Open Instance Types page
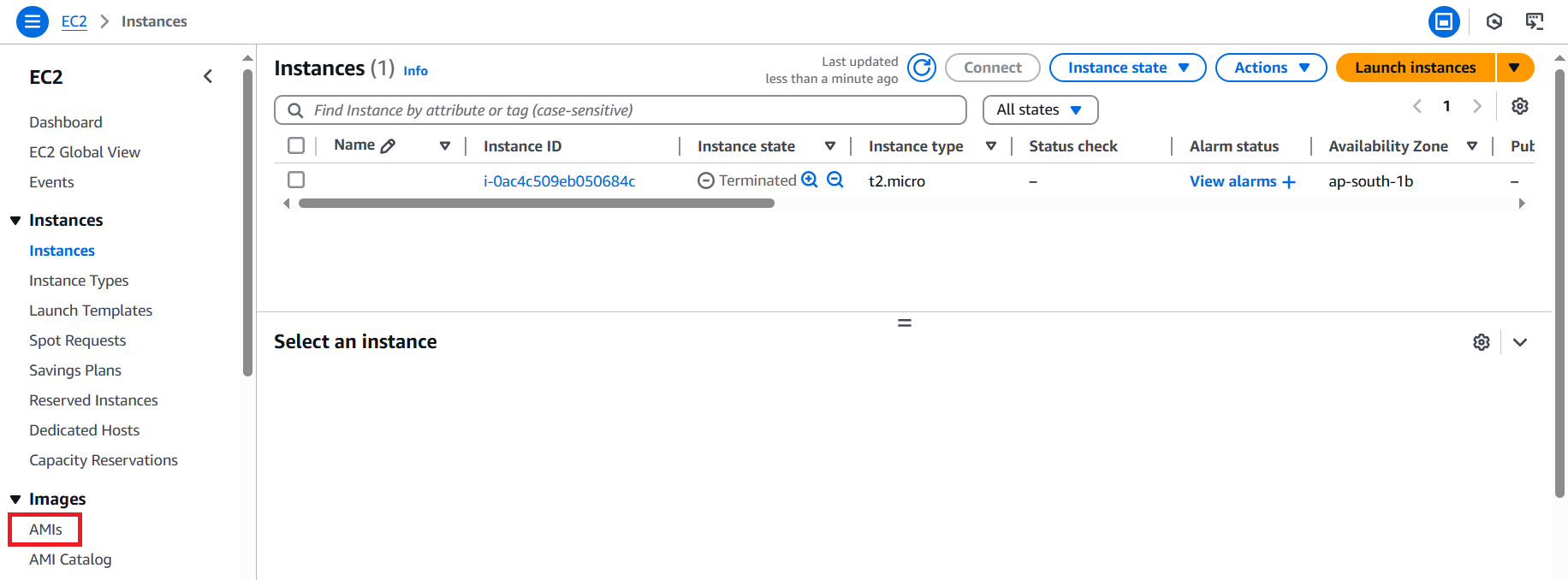 click(x=79, y=281)
